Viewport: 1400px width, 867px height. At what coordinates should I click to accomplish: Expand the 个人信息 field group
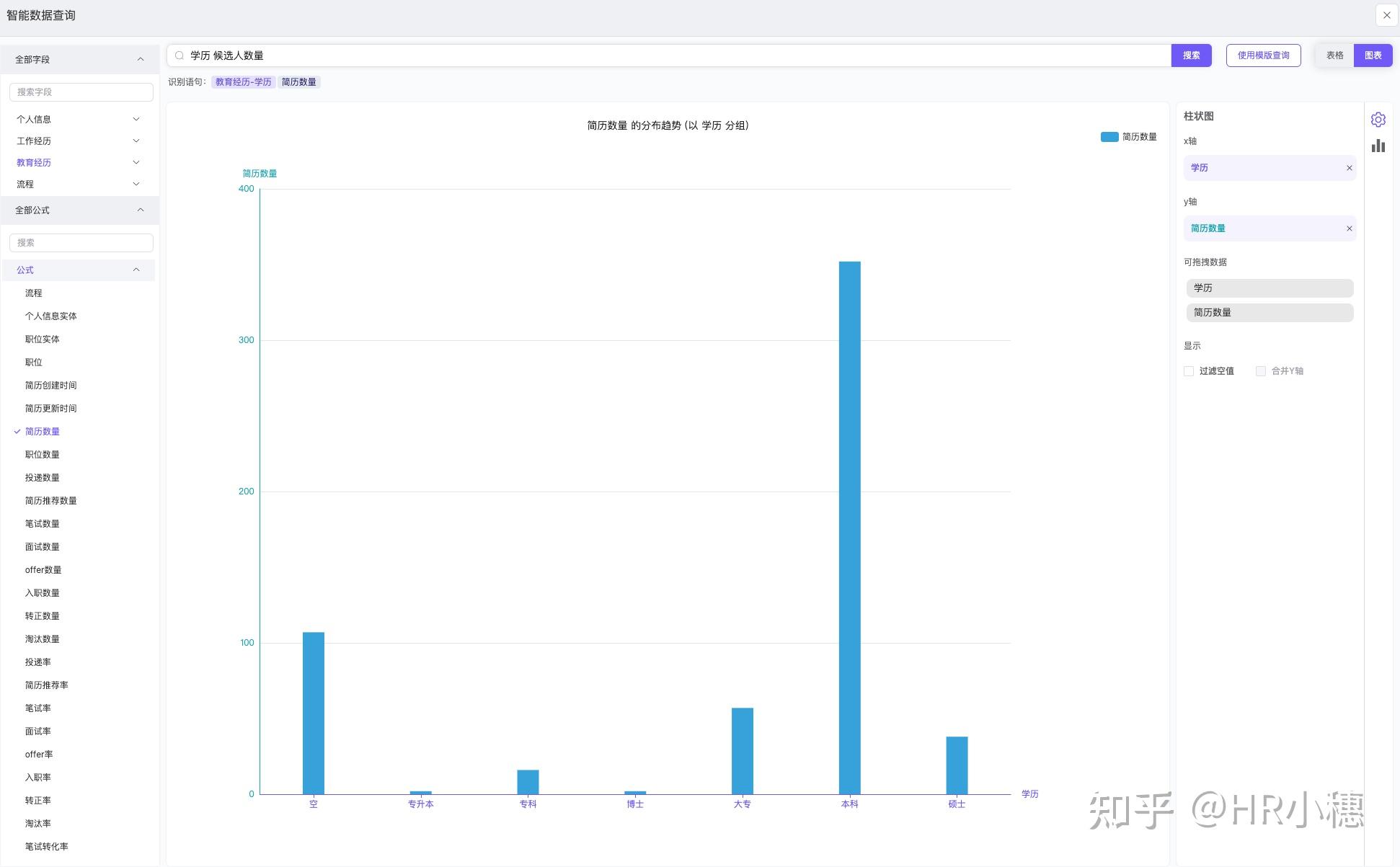[136, 120]
